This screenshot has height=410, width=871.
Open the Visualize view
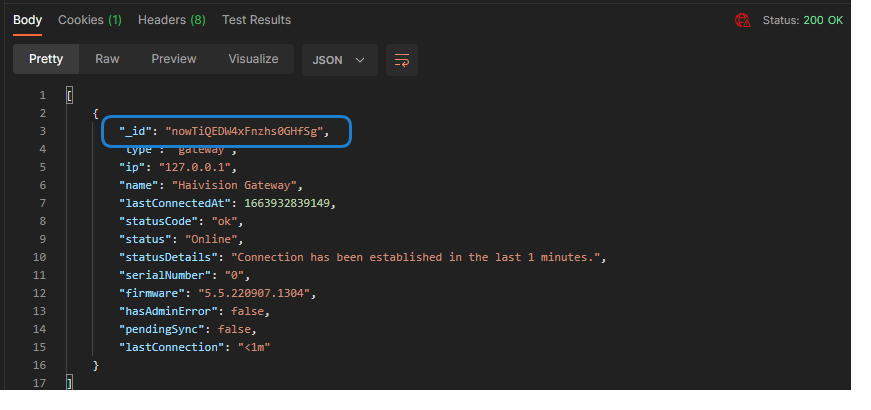coord(253,59)
